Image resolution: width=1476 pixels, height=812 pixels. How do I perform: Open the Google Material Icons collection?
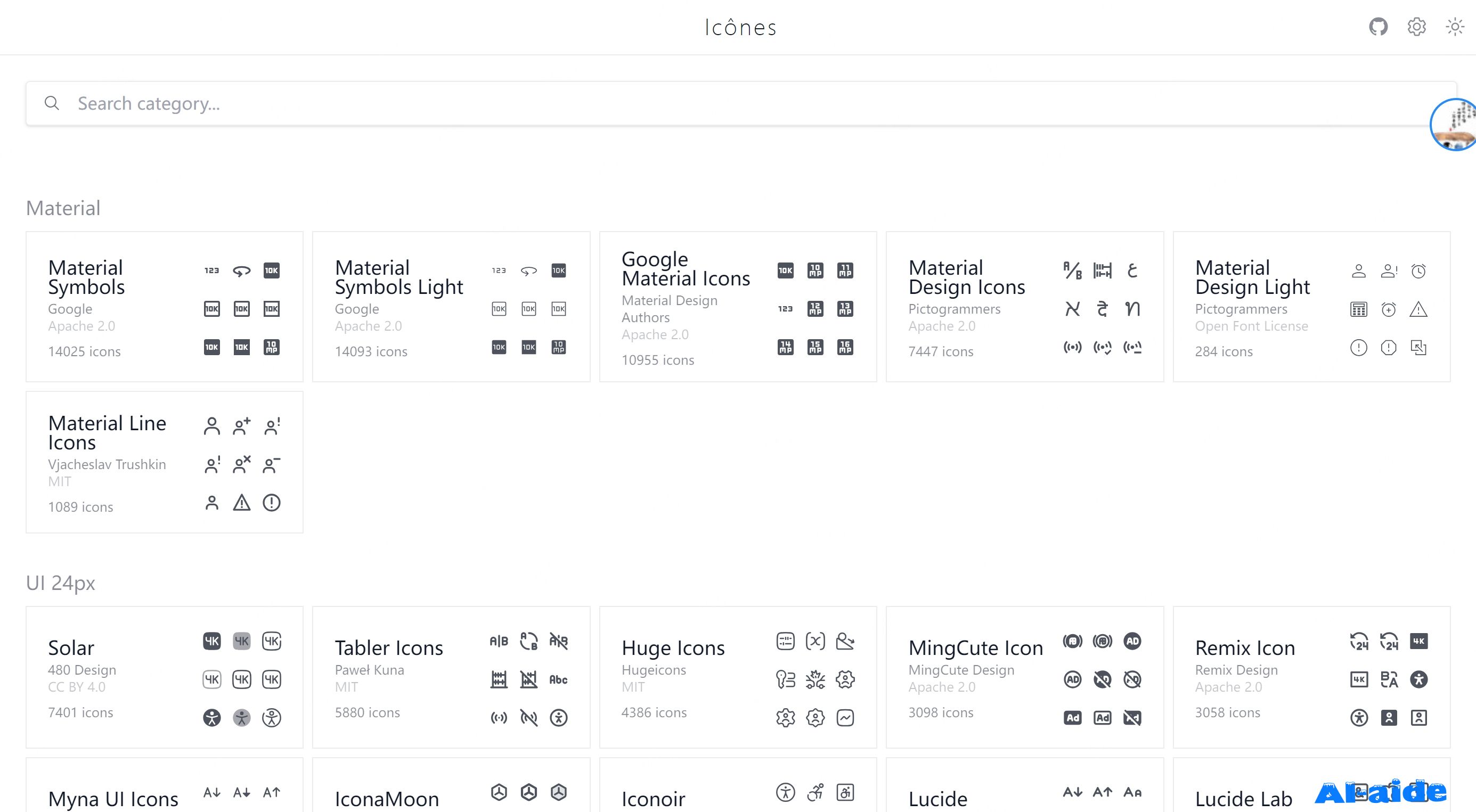[738, 306]
